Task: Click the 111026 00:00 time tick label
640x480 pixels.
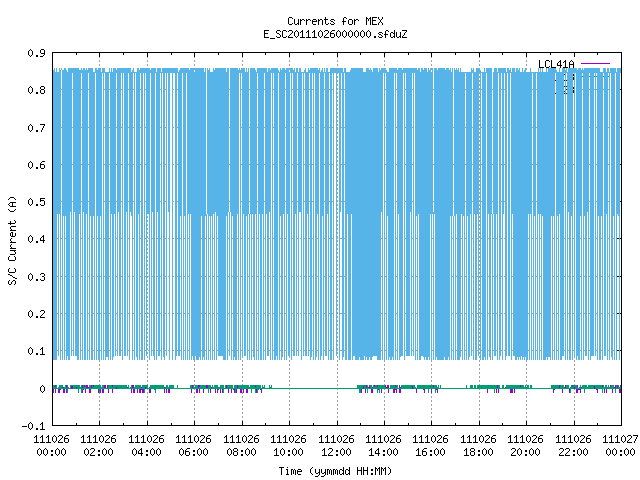Action: 51,446
